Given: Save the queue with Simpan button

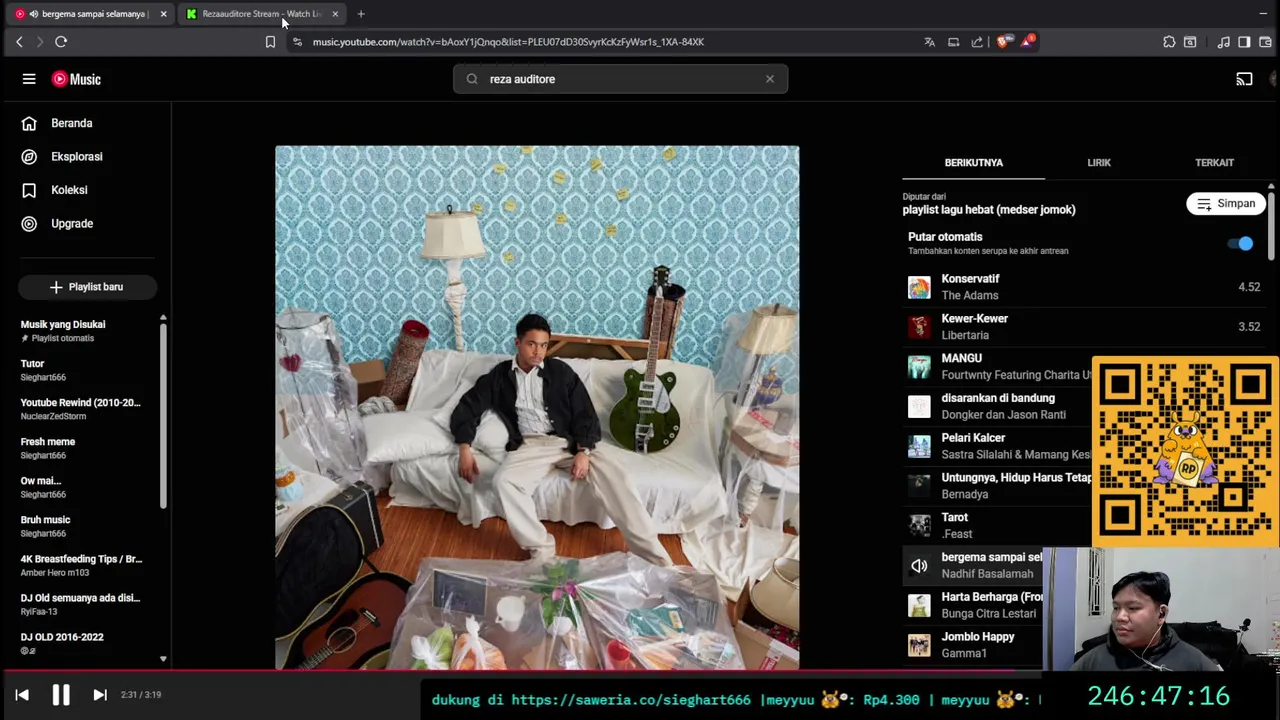Looking at the screenshot, I should 1226,204.
